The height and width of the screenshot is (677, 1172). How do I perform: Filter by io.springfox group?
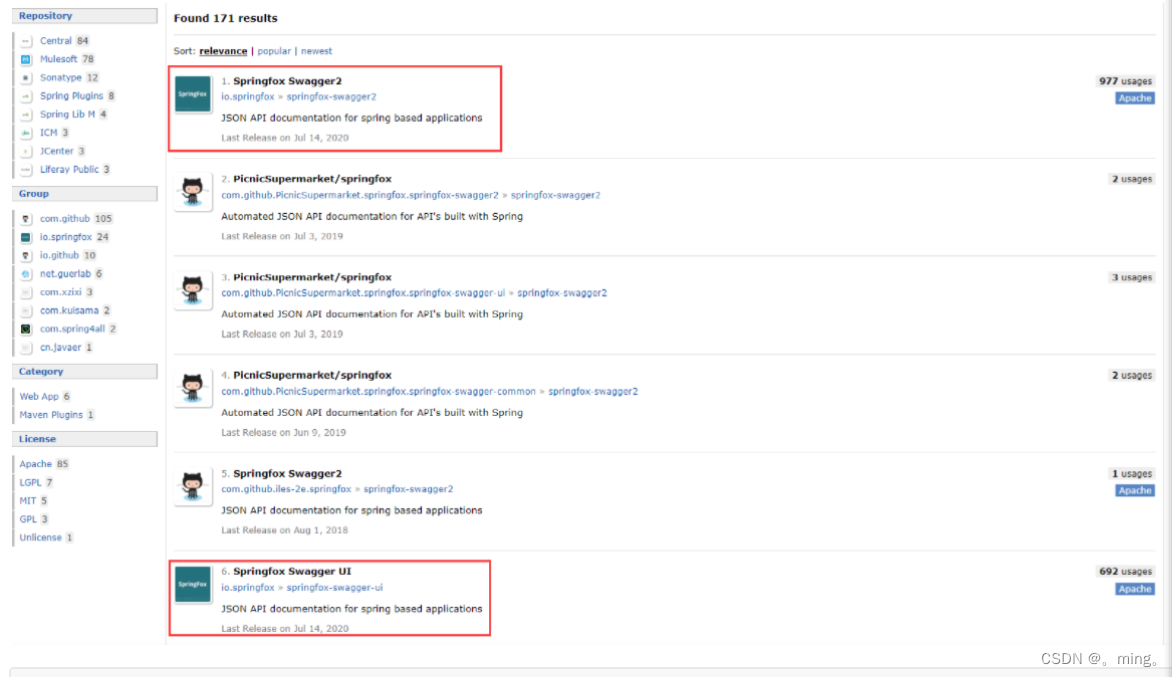point(66,237)
